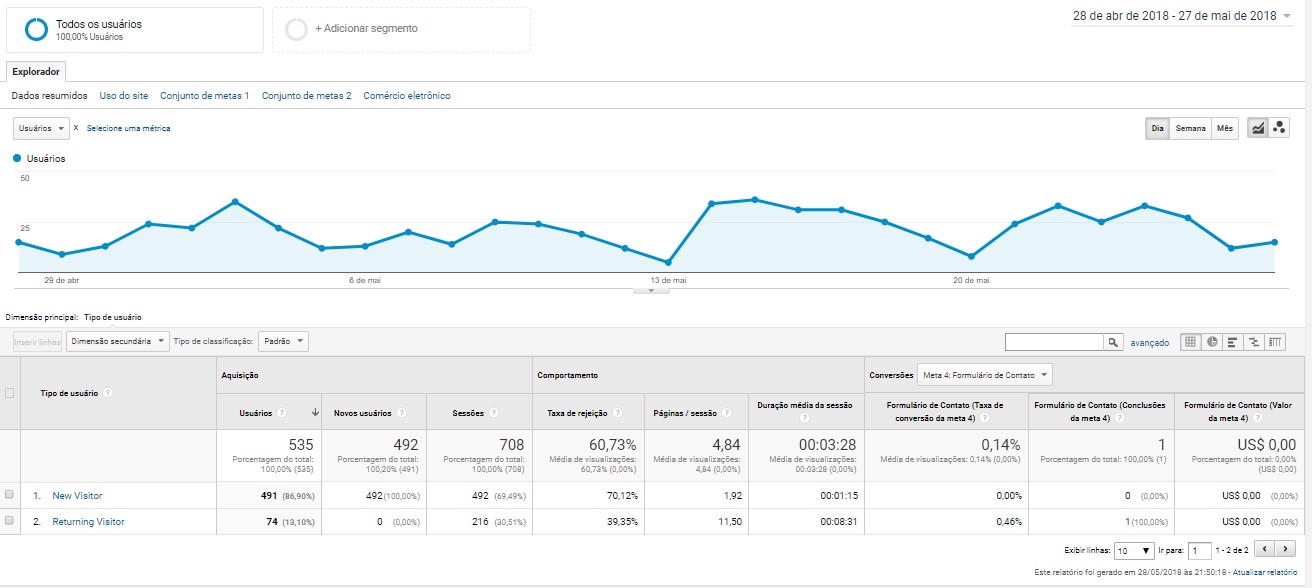Open the Dimensão secundária dropdown
The image size is (1312, 588).
point(117,341)
